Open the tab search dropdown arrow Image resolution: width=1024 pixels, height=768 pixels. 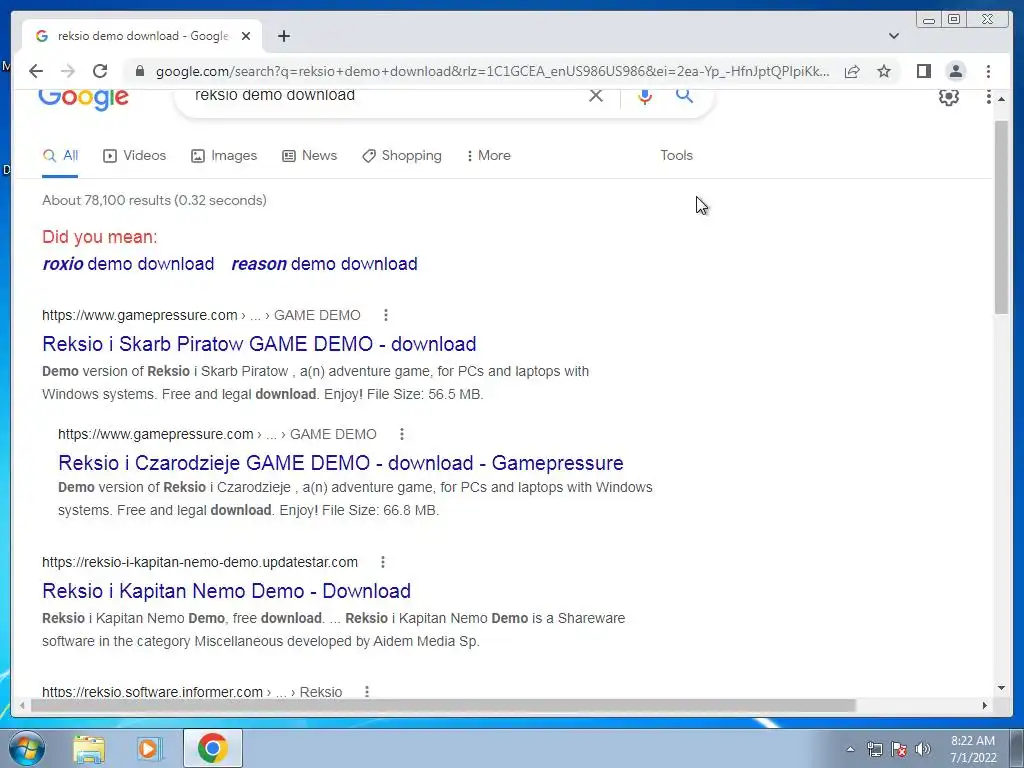(894, 36)
